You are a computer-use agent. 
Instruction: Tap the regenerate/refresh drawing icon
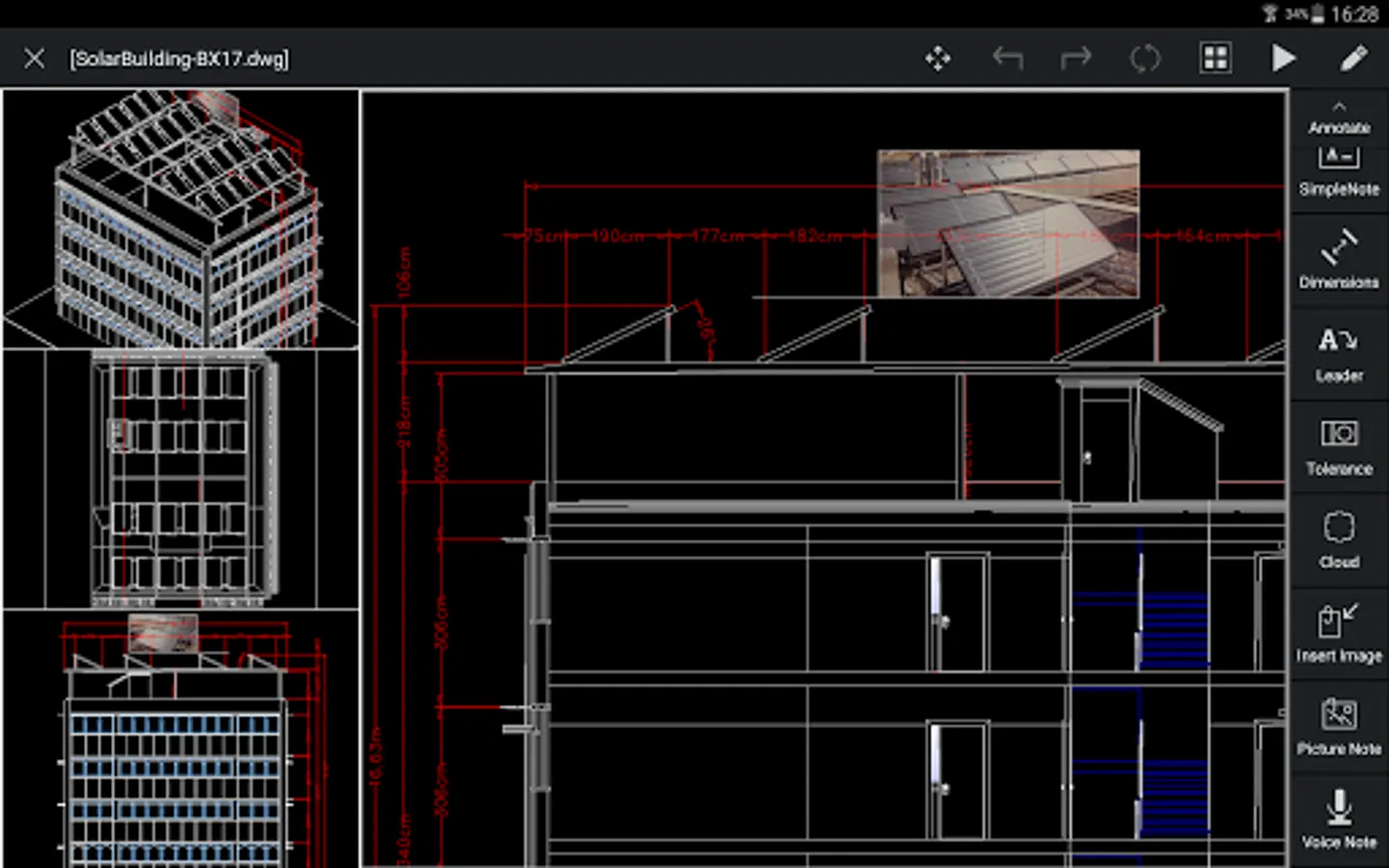(1145, 59)
